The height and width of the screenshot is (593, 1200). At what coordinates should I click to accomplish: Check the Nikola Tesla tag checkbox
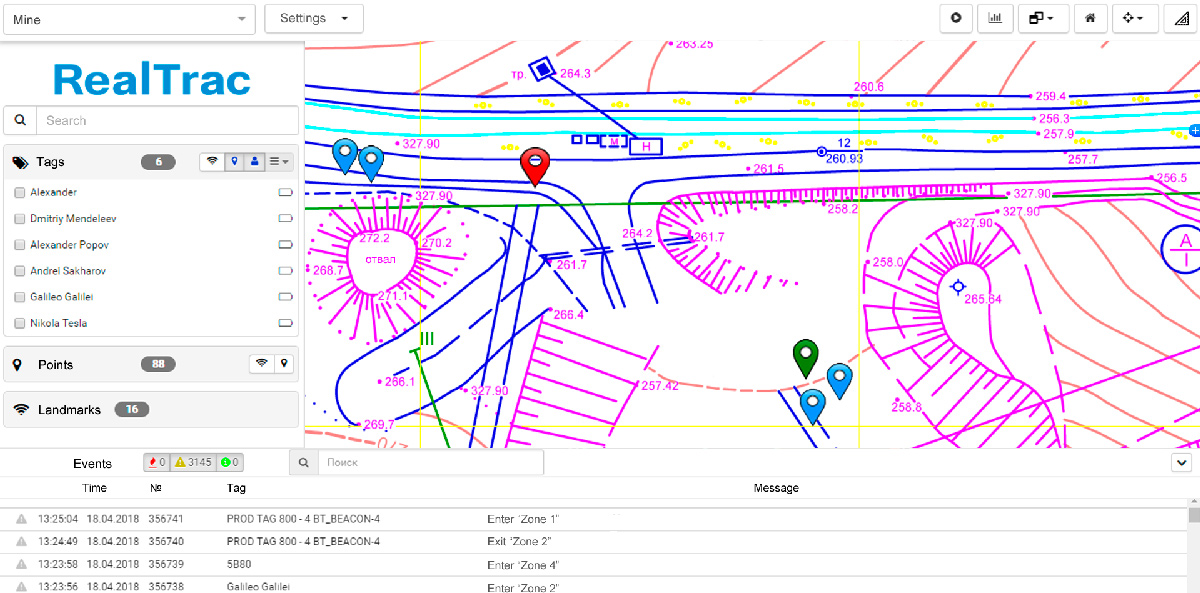click(20, 323)
